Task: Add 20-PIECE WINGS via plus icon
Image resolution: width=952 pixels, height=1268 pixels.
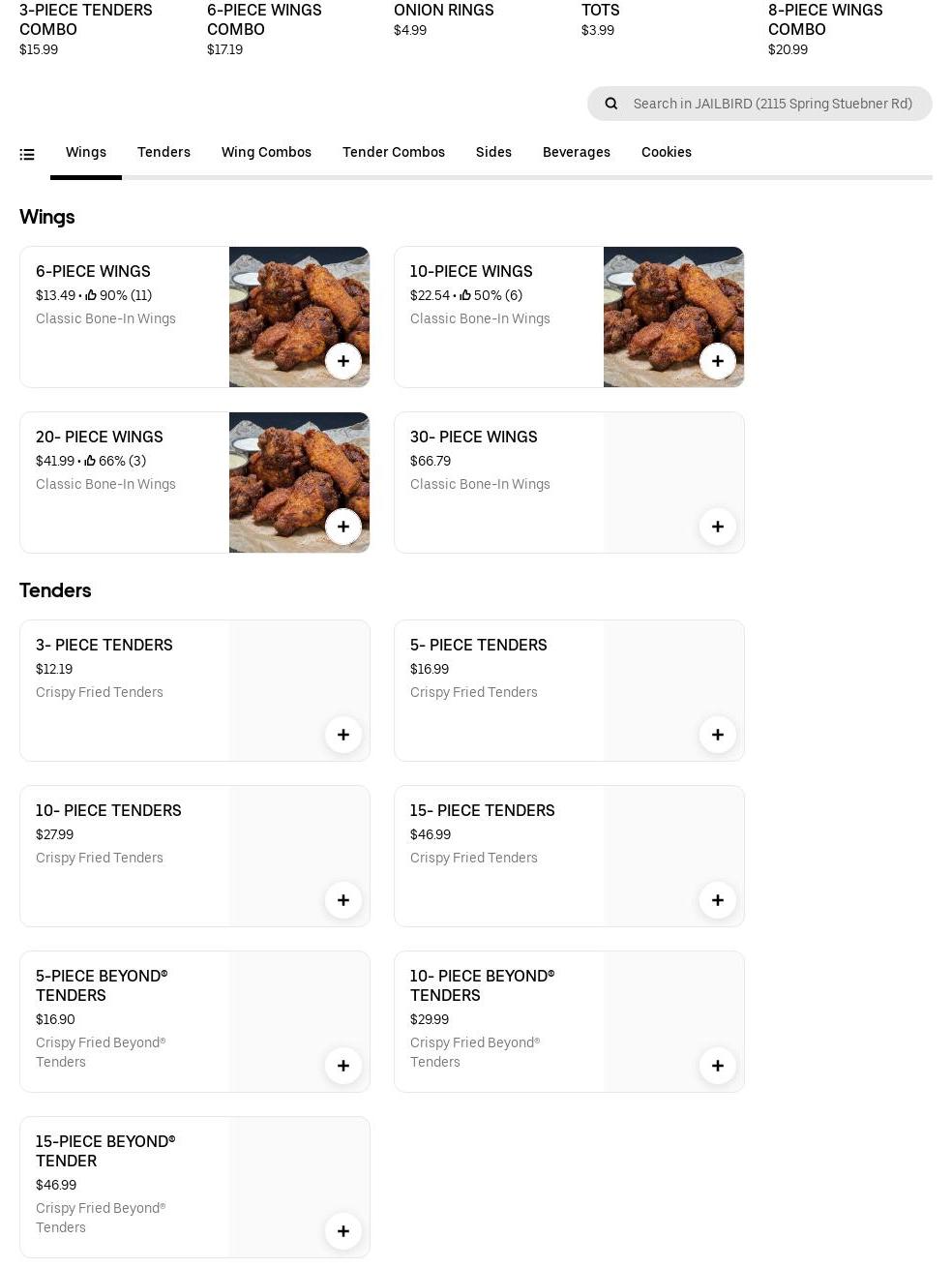Action: click(343, 527)
